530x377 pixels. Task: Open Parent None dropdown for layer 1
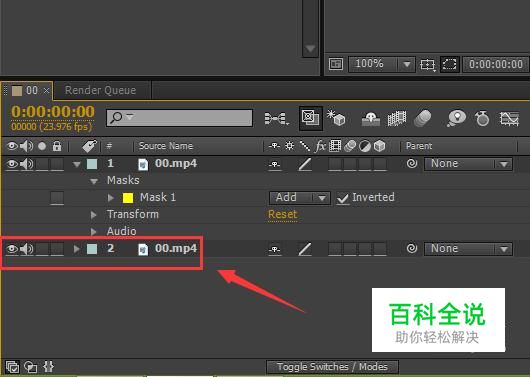point(468,164)
